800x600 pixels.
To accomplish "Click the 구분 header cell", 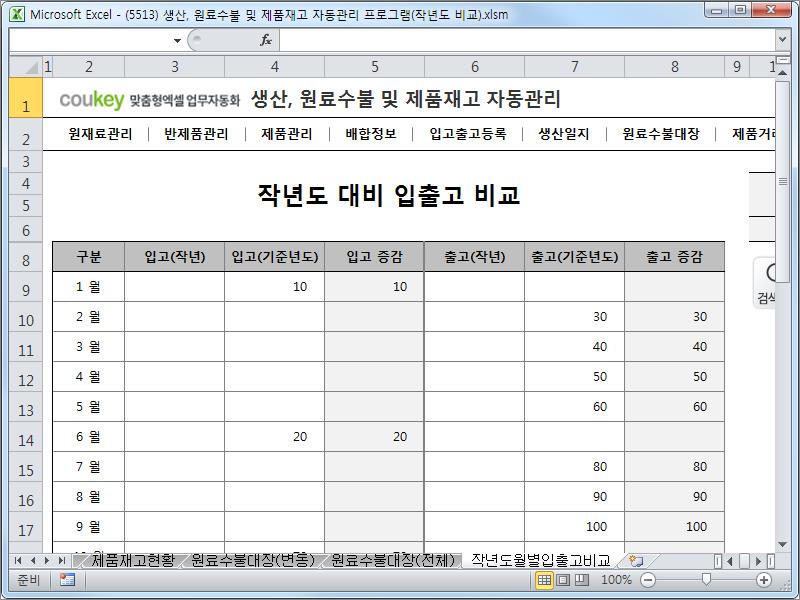I will (x=89, y=257).
